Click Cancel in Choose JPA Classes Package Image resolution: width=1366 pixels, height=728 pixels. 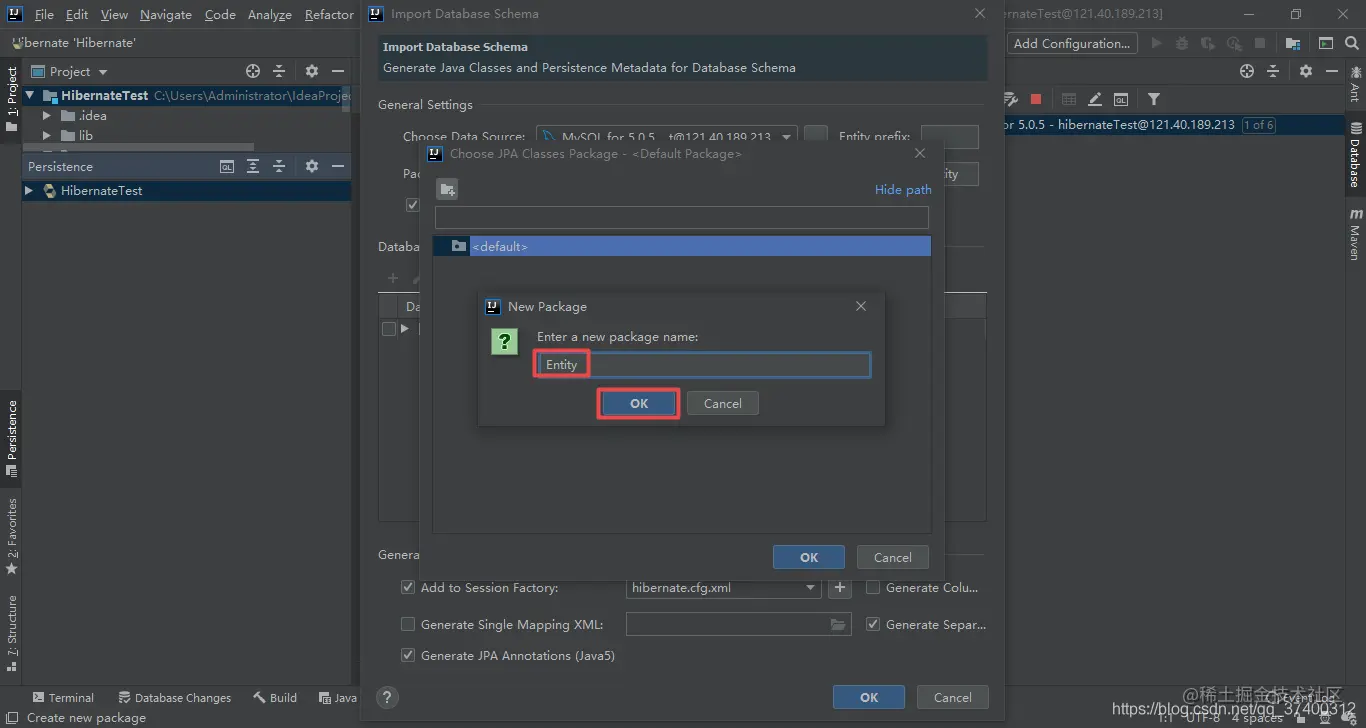892,557
